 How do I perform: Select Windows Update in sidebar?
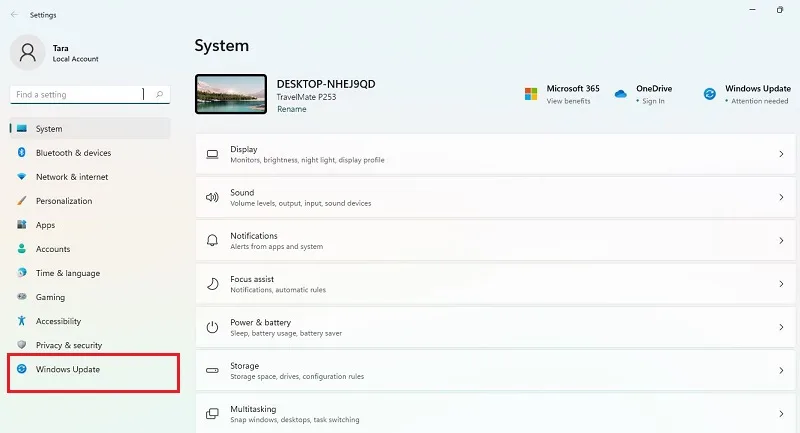tap(90, 369)
